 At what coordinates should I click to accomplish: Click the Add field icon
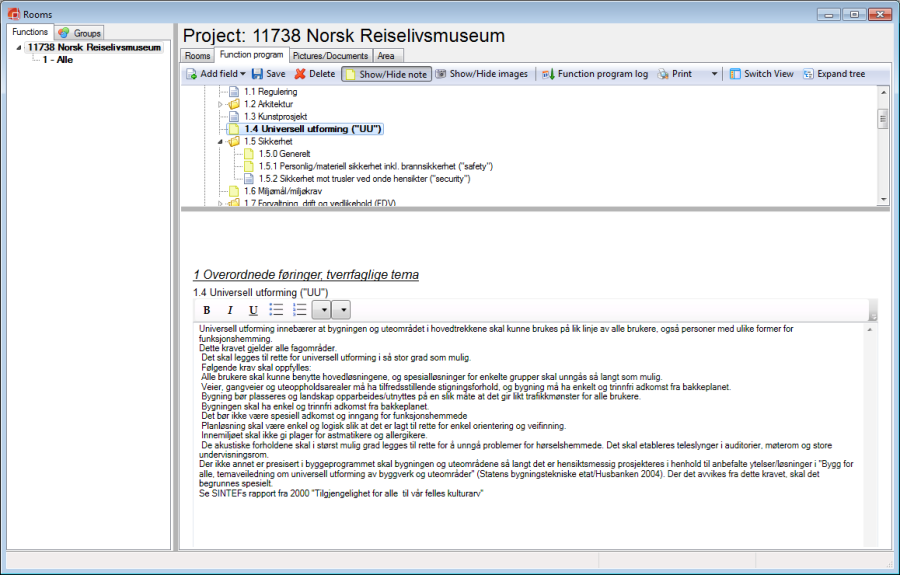[x=191, y=74]
